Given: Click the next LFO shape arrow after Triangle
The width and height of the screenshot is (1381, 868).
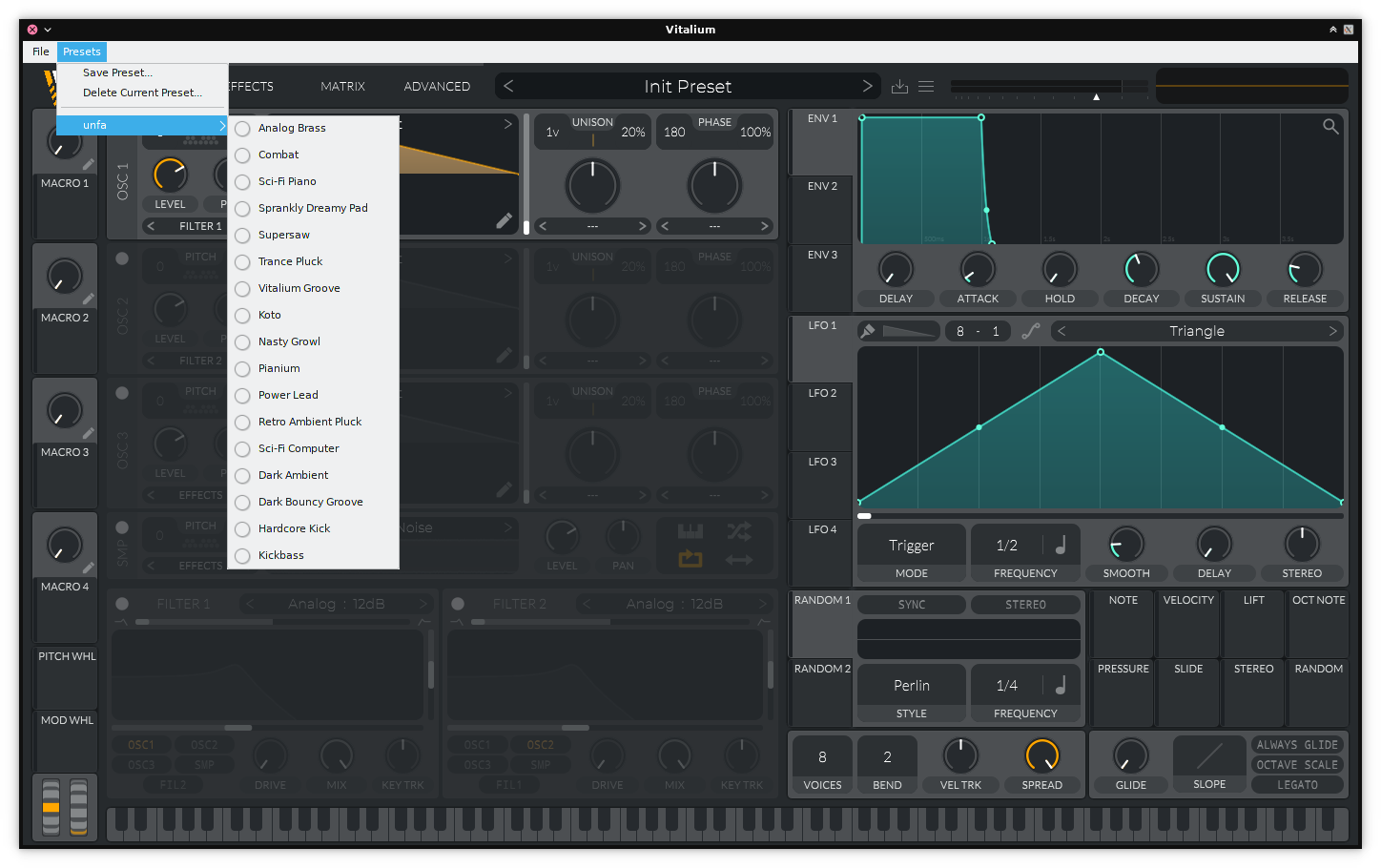Looking at the screenshot, I should pos(1332,331).
